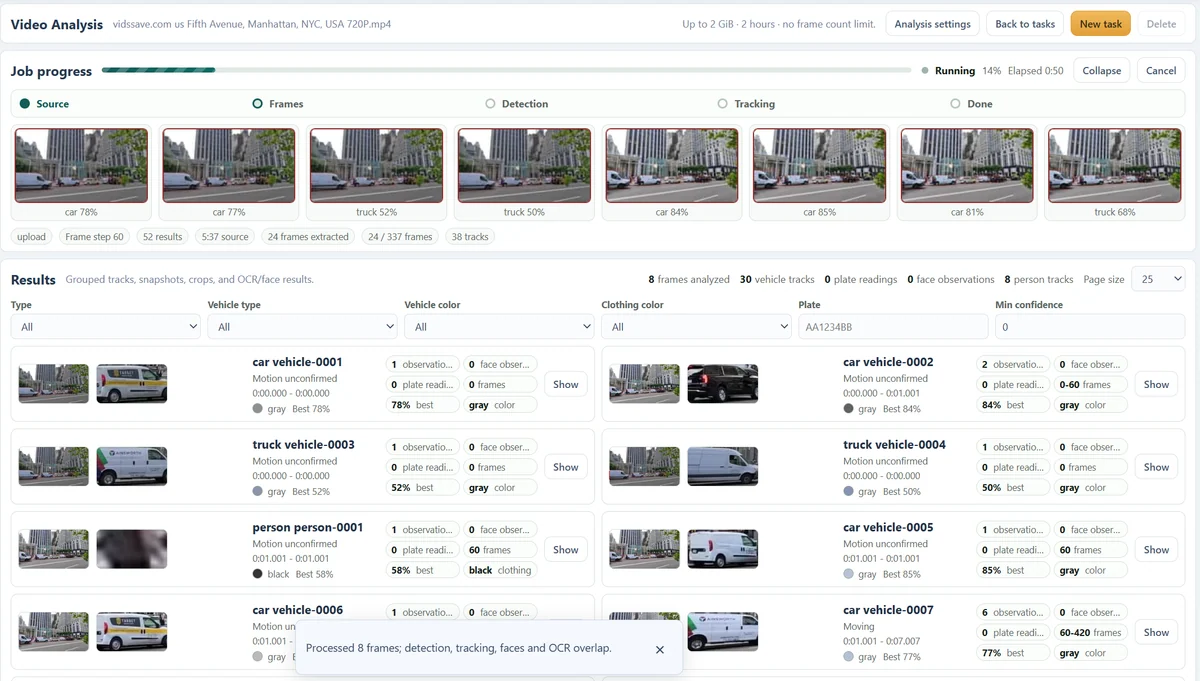
Task: Click the 60-420 frames badge of vehicle-0007
Action: pyautogui.click(x=1092, y=632)
